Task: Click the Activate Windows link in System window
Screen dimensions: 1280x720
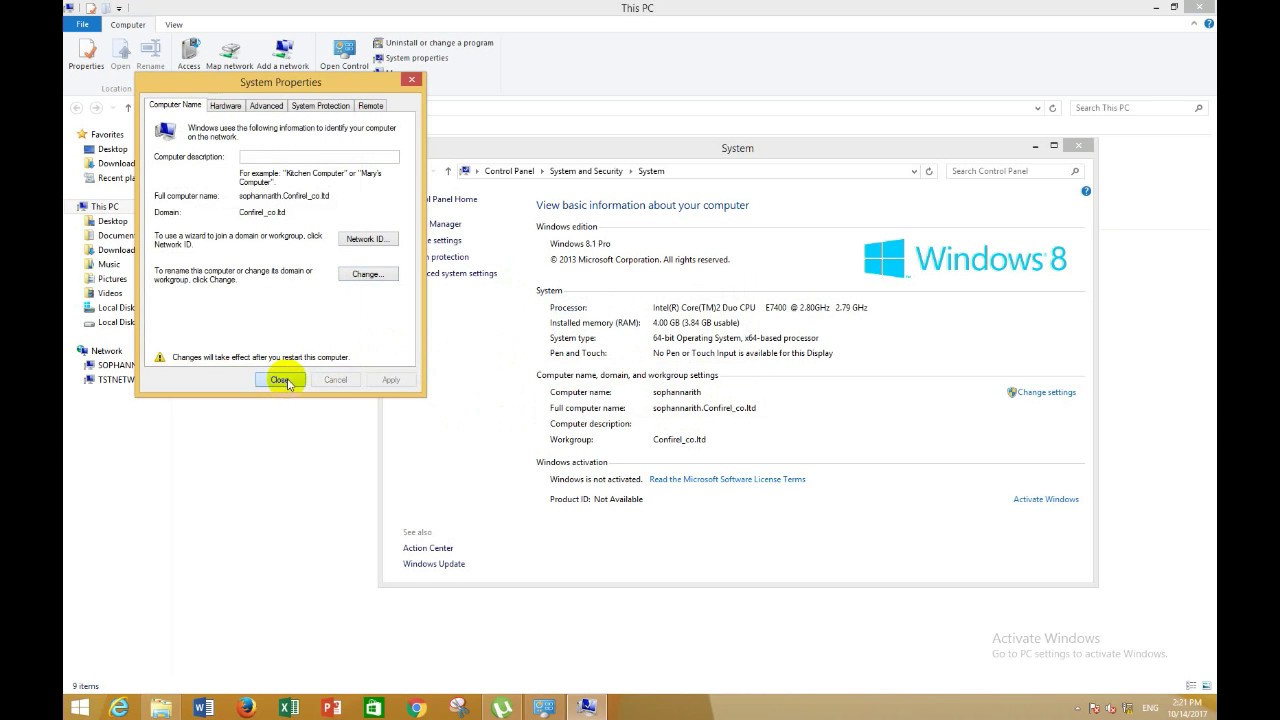Action: (x=1046, y=499)
